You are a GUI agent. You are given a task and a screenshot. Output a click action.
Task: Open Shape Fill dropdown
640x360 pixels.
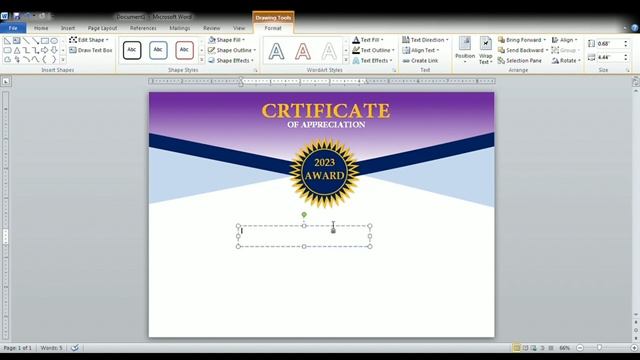(x=227, y=40)
